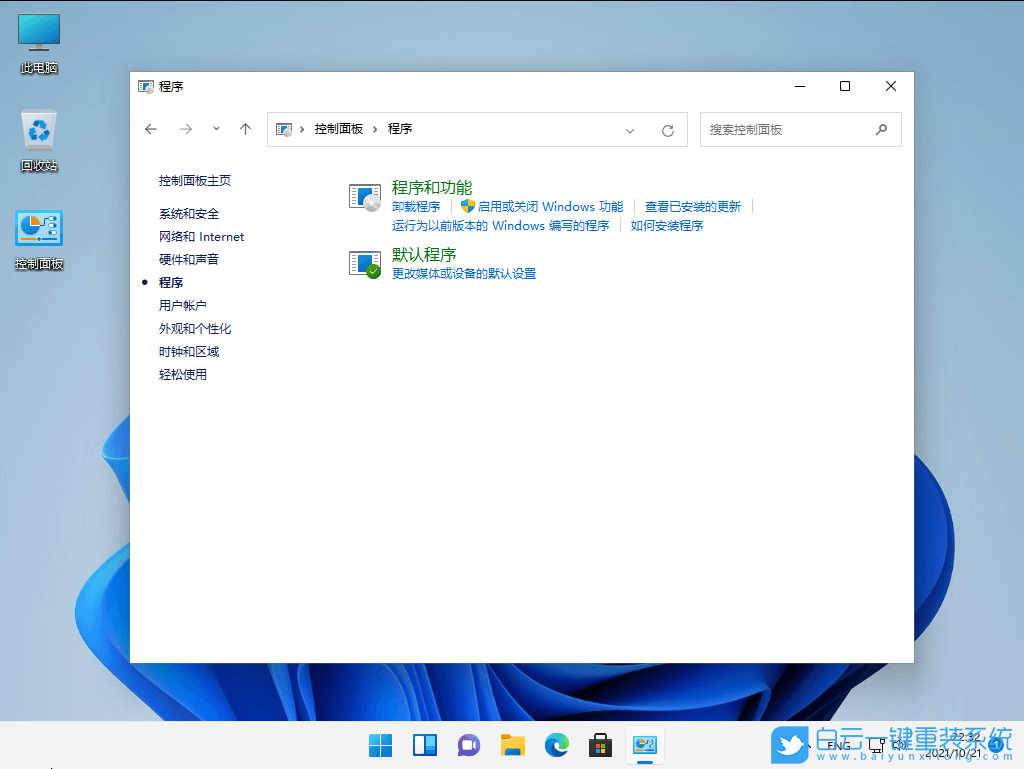The height and width of the screenshot is (769, 1024).
Task: Open 此电脑 from the desktop
Action: click(38, 32)
